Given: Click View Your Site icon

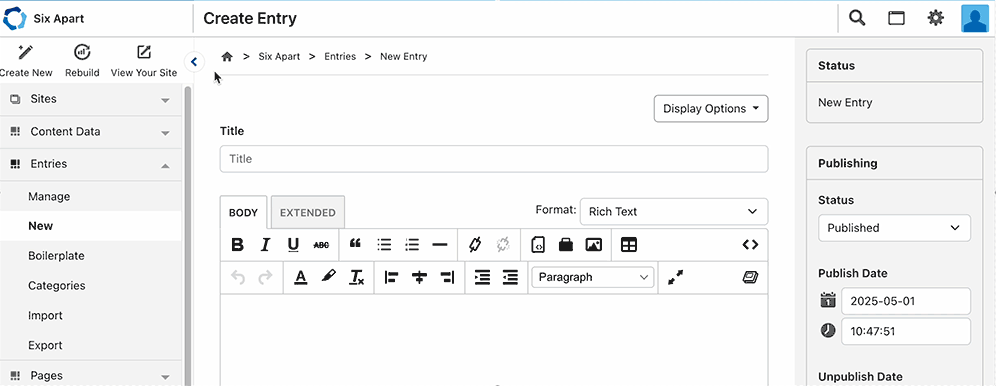Looking at the screenshot, I should tap(144, 52).
